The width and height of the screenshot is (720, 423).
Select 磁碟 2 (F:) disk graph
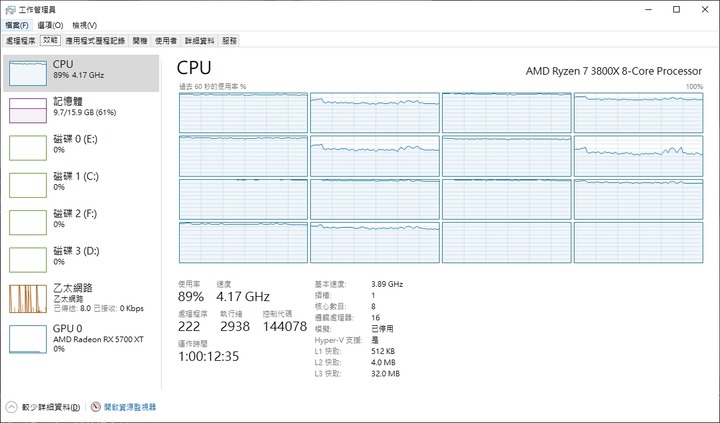click(28, 222)
